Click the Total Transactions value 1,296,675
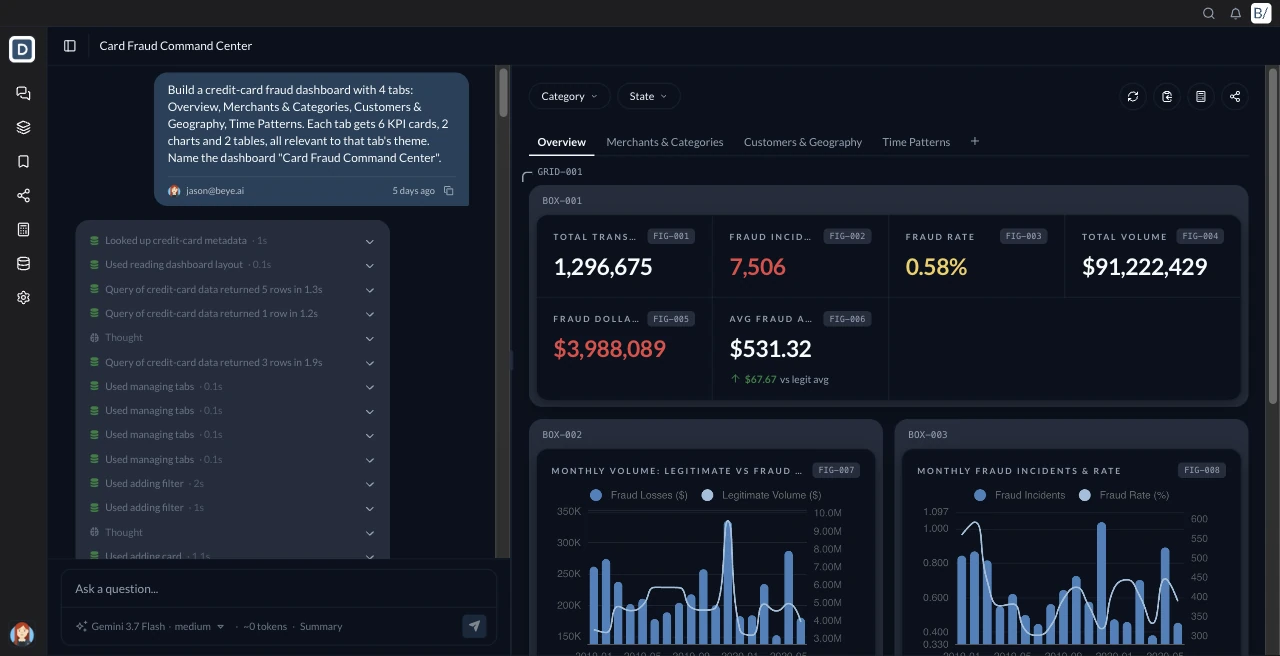The width and height of the screenshot is (1280, 656). pyautogui.click(x=603, y=267)
